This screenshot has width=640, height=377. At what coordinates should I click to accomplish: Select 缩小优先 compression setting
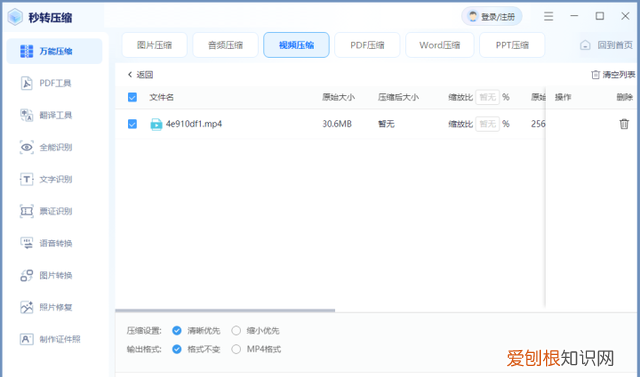click(x=256, y=330)
